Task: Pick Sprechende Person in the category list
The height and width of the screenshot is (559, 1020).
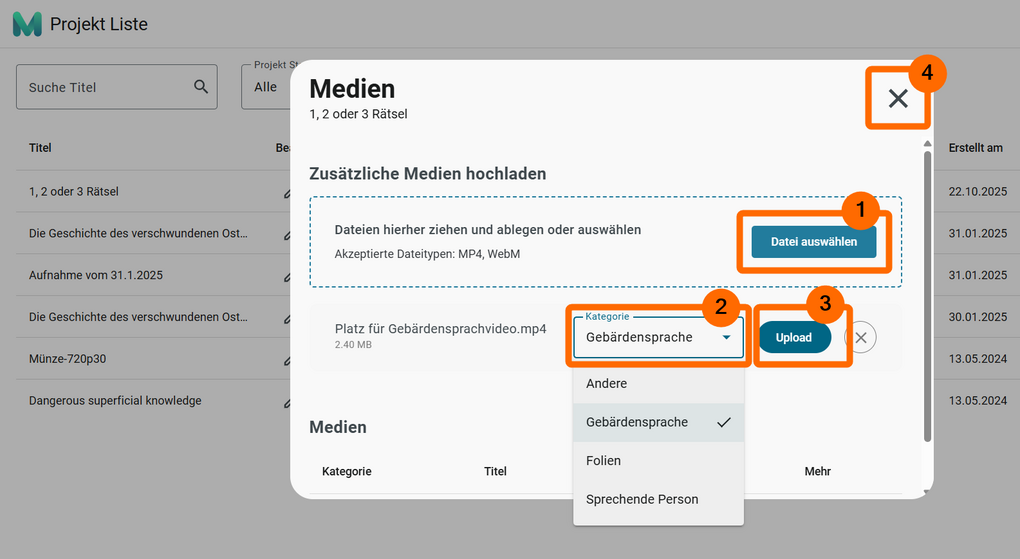Action: (x=642, y=499)
